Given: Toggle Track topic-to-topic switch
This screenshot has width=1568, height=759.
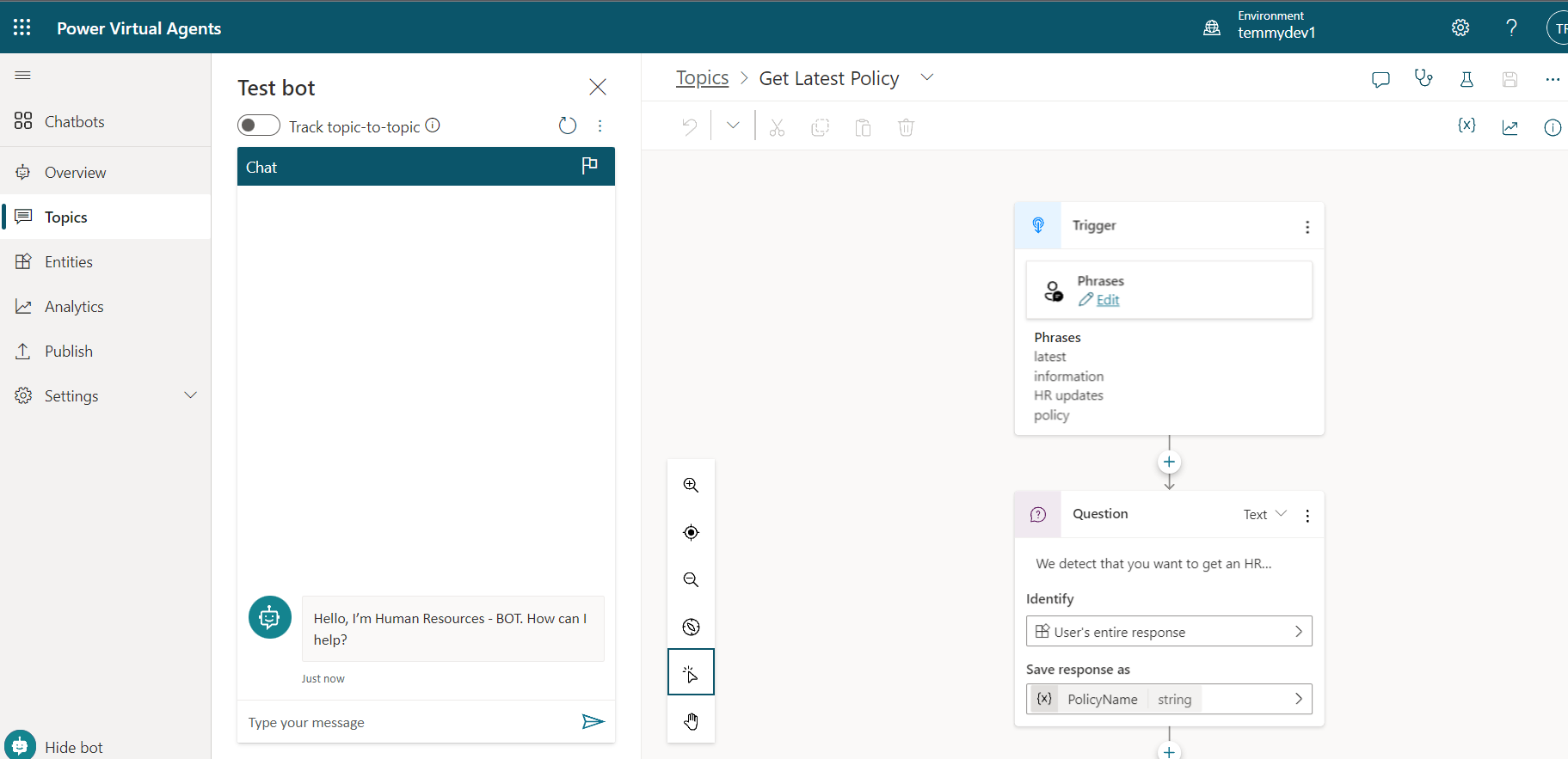Looking at the screenshot, I should (259, 125).
